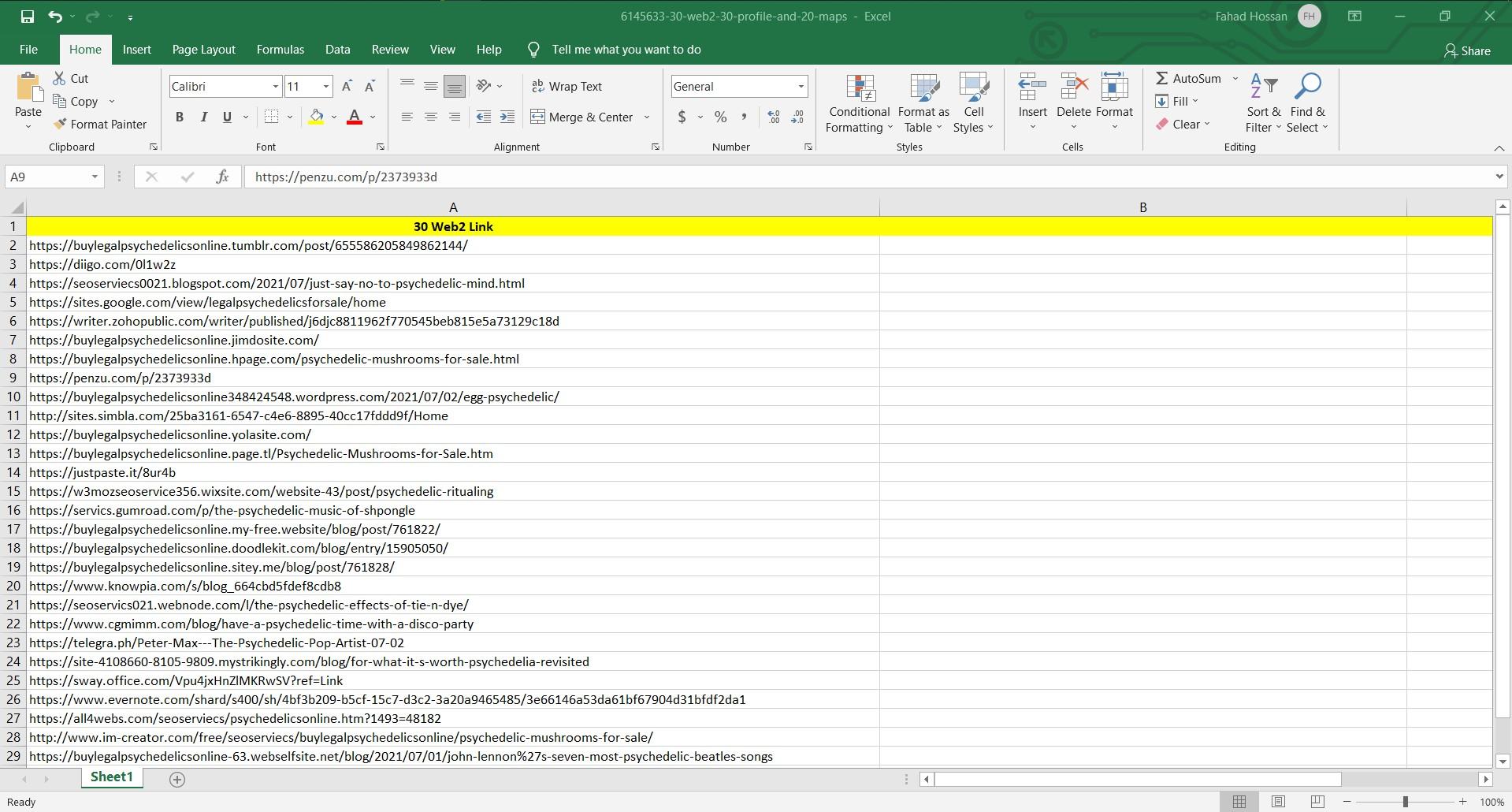Image resolution: width=1512 pixels, height=812 pixels.
Task: Save the workbook using the floppy disk icon
Action: point(27,16)
